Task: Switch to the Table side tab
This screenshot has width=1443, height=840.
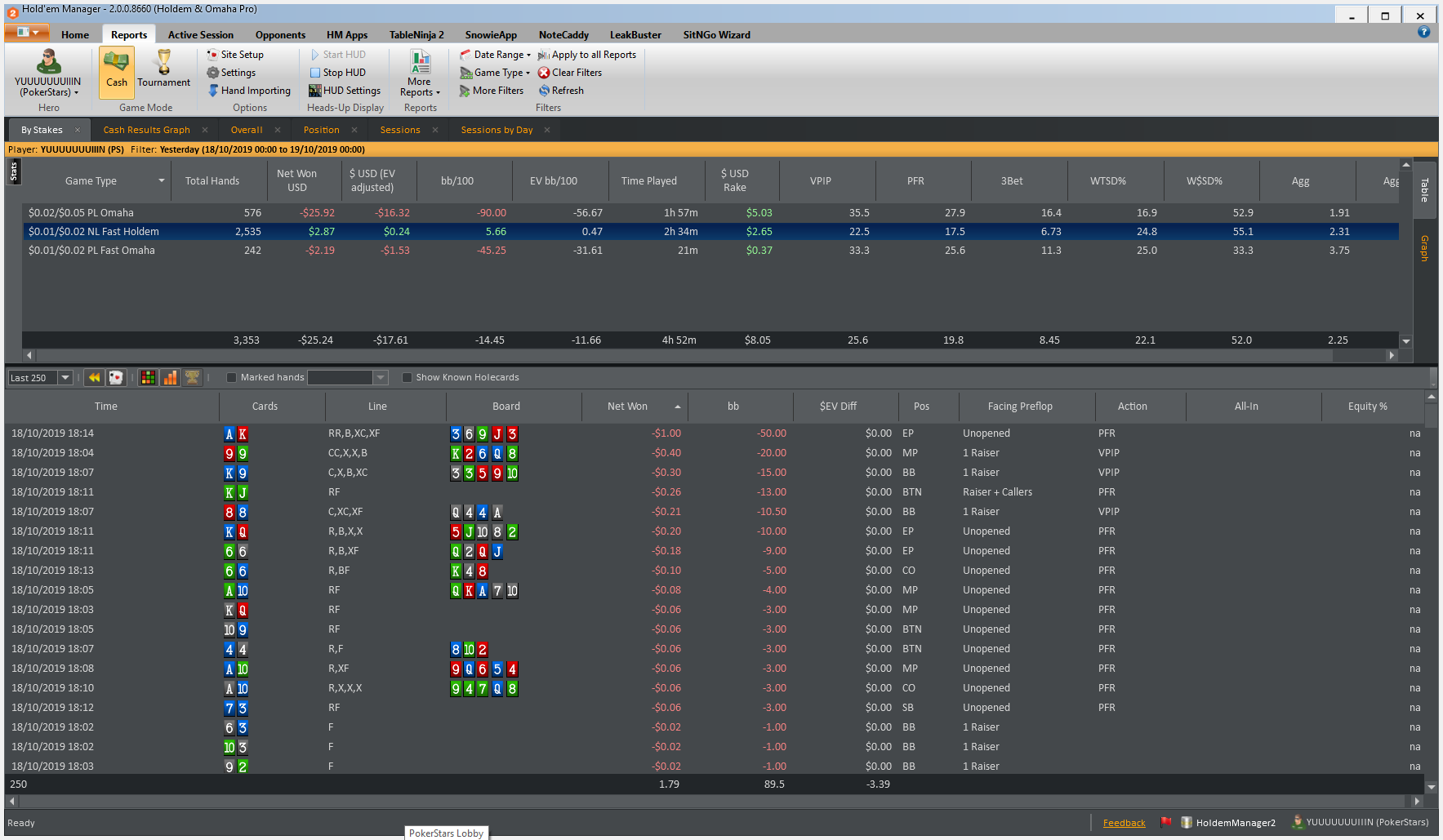Action: tap(1424, 189)
